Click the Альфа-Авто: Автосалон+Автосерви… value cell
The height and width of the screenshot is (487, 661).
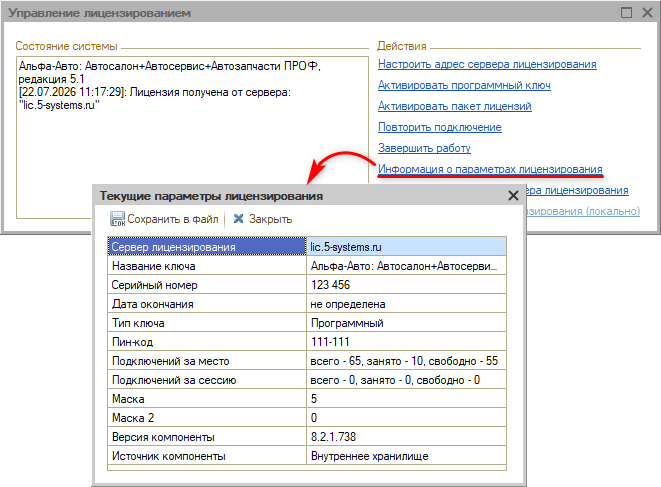coord(406,266)
